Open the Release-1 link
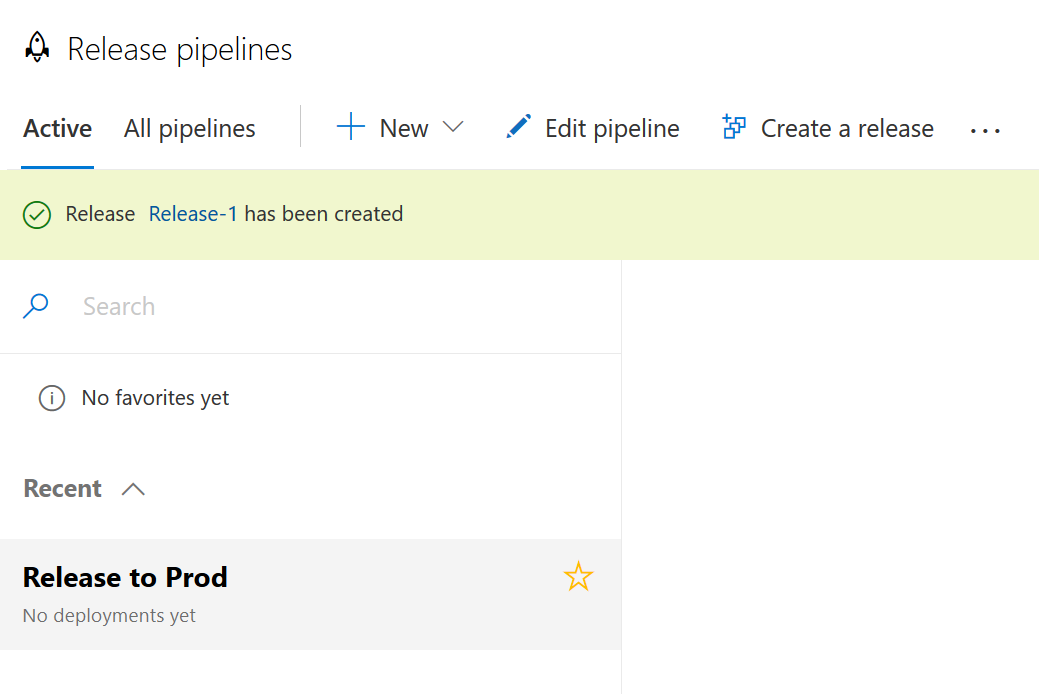The height and width of the screenshot is (694, 1039). coord(193,214)
